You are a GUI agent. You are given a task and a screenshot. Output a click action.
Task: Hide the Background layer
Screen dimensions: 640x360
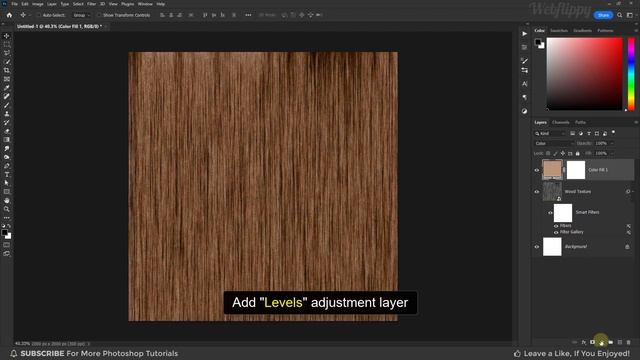pos(537,247)
